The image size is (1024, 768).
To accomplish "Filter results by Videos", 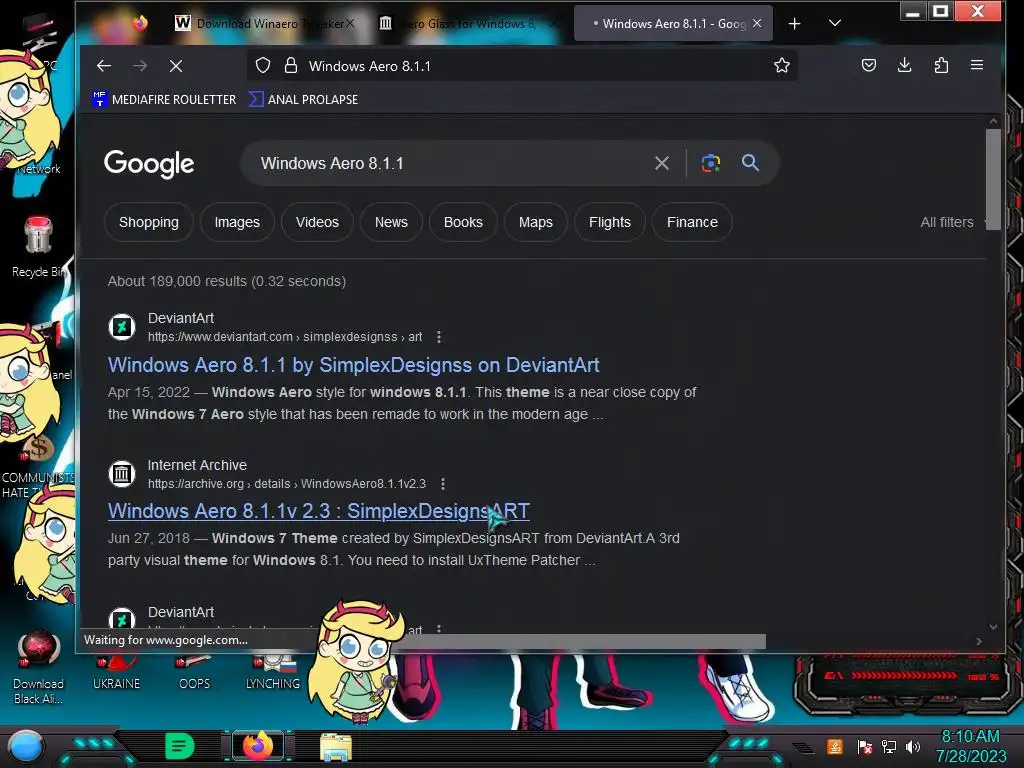I will coord(317,222).
